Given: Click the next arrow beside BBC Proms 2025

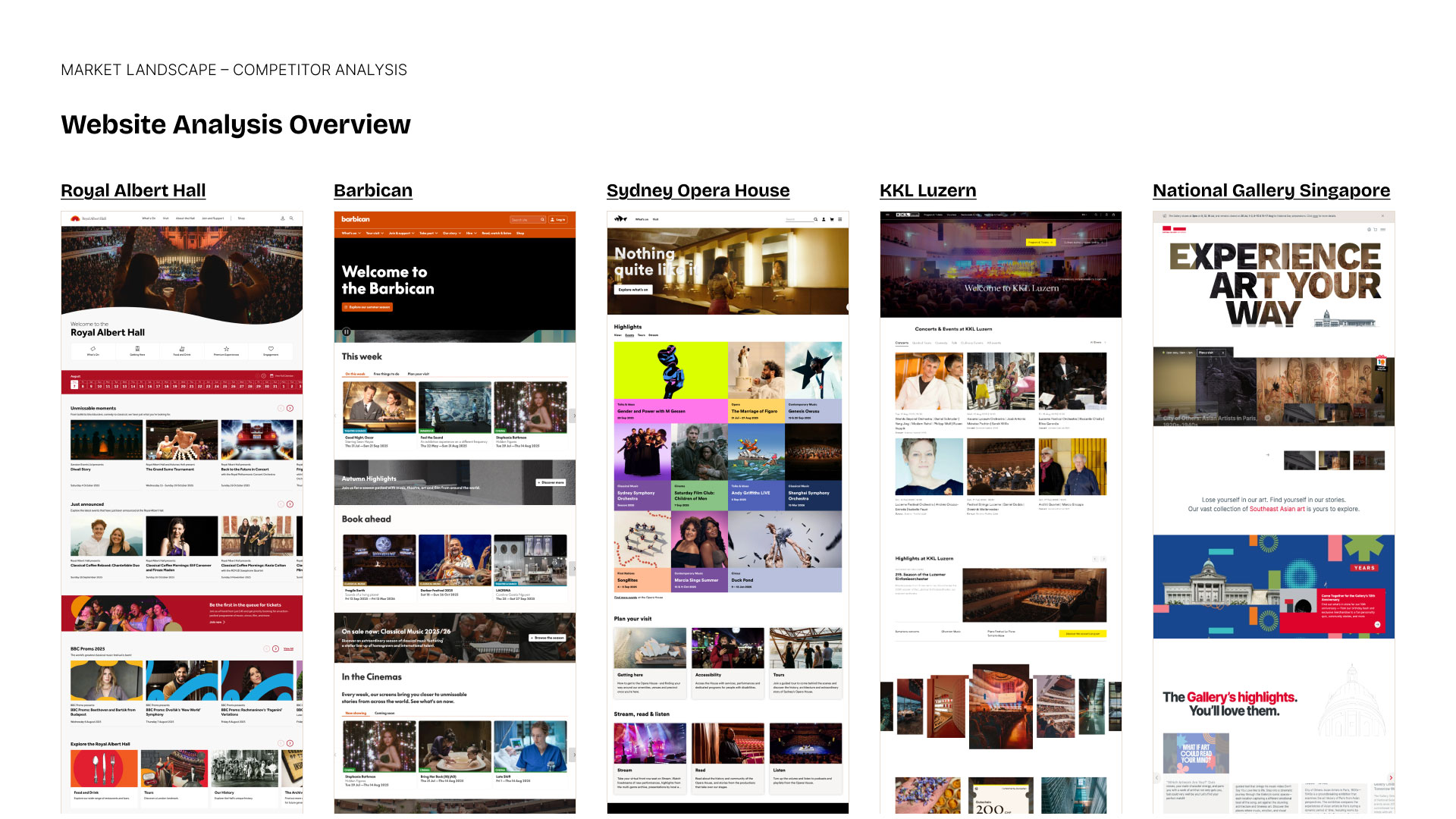Looking at the screenshot, I should [275, 649].
